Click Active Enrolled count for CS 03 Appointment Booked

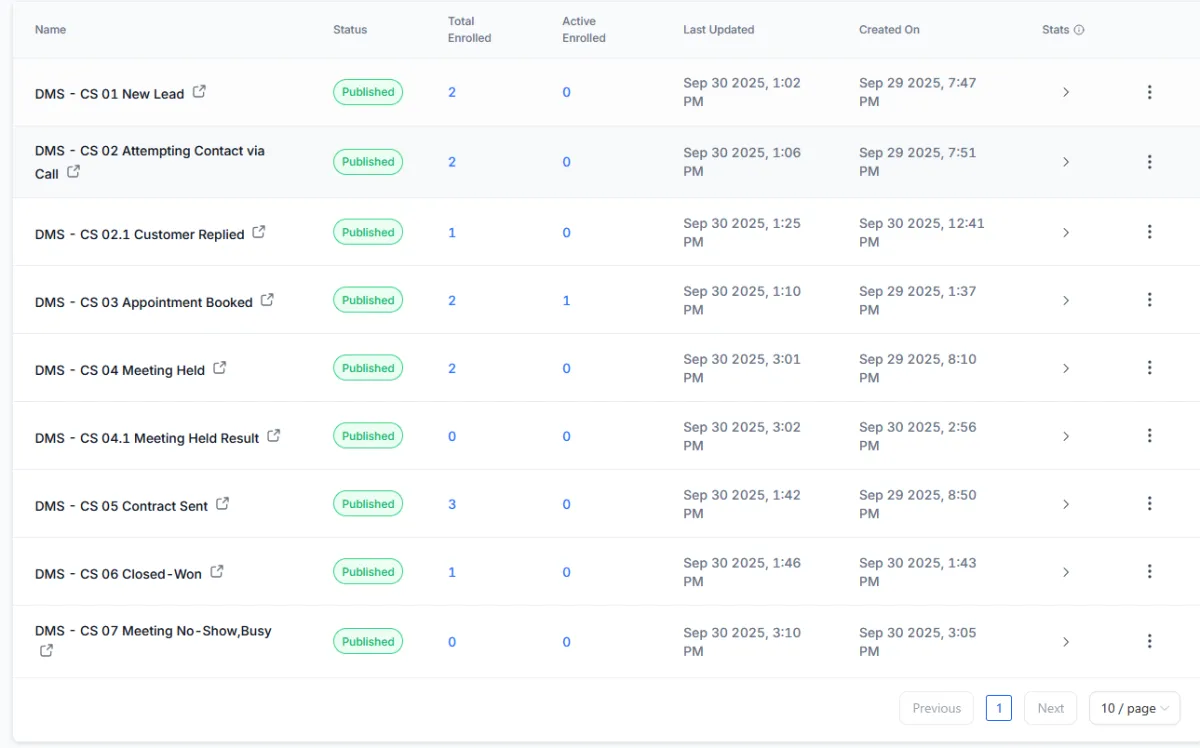pyautogui.click(x=566, y=300)
